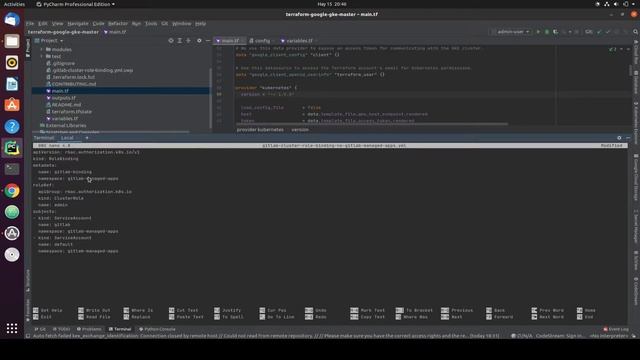
Task: Open the Event Log
Action: 616,329
